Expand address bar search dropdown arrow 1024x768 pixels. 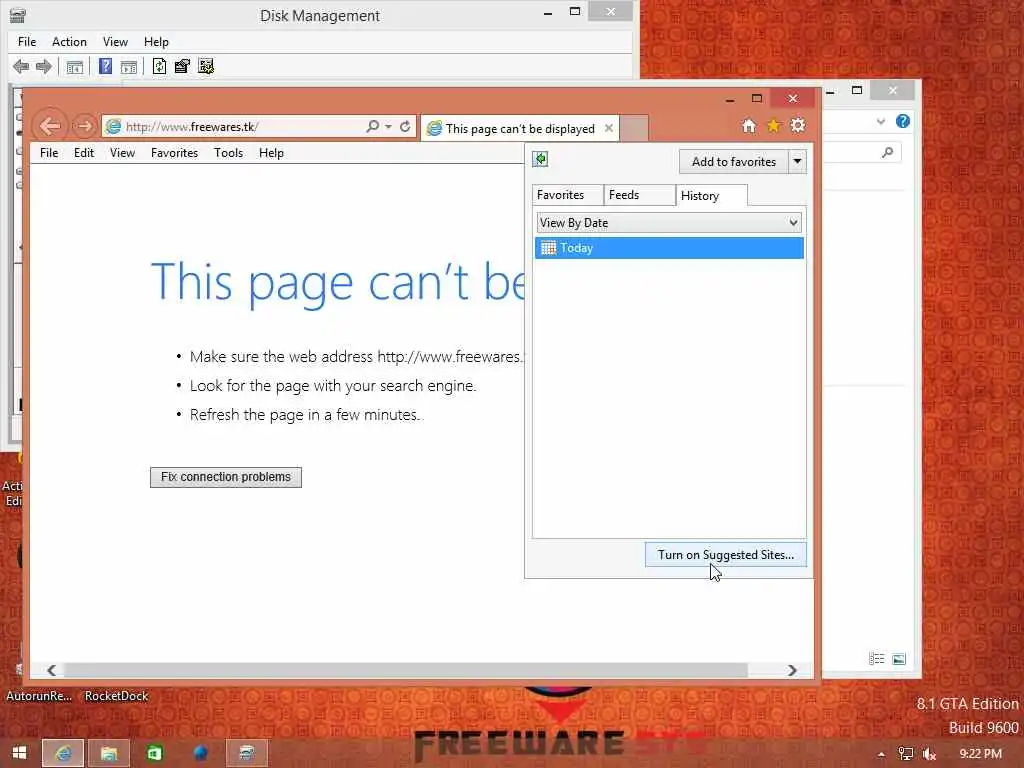(x=388, y=126)
